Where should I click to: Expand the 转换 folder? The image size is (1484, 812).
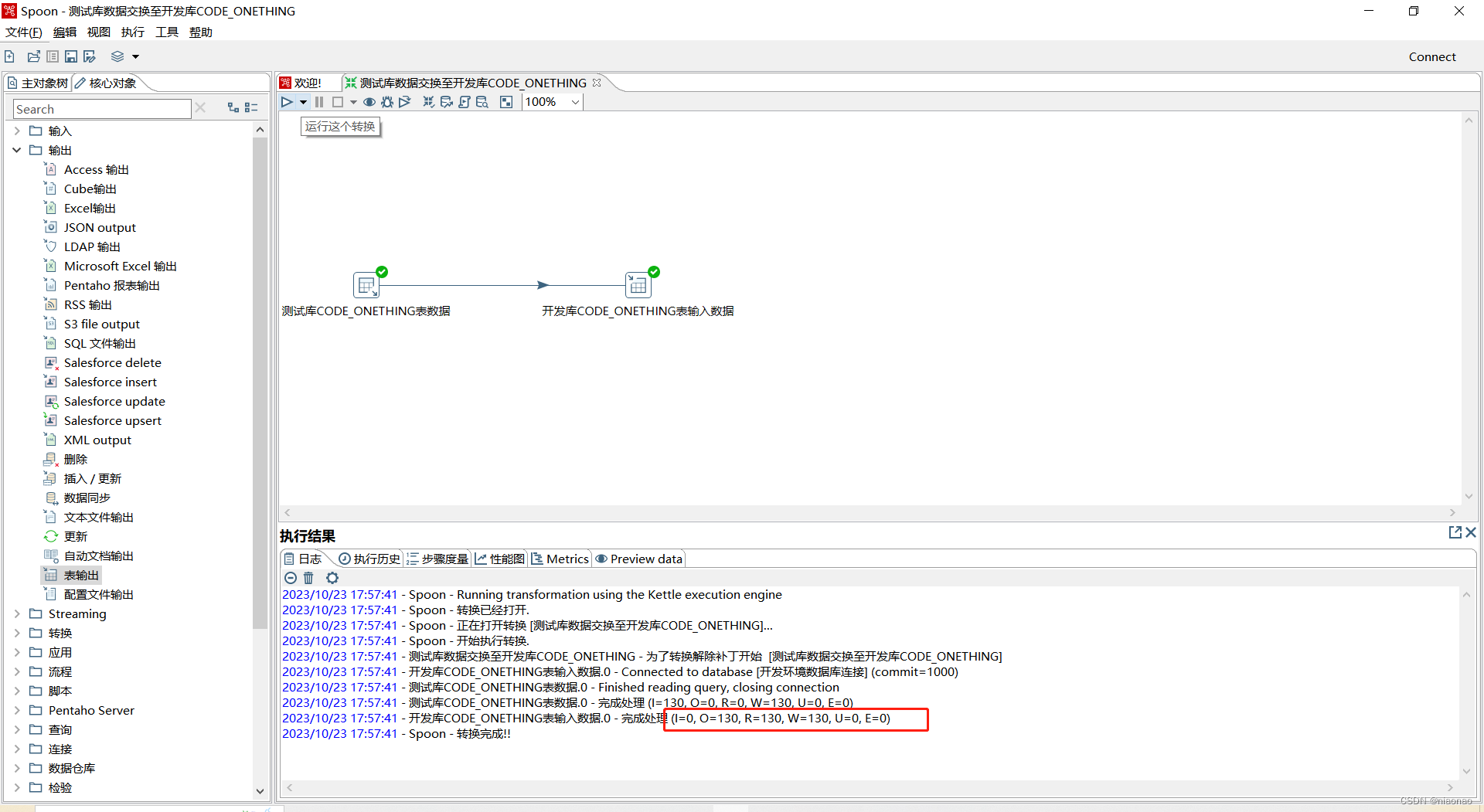point(17,633)
